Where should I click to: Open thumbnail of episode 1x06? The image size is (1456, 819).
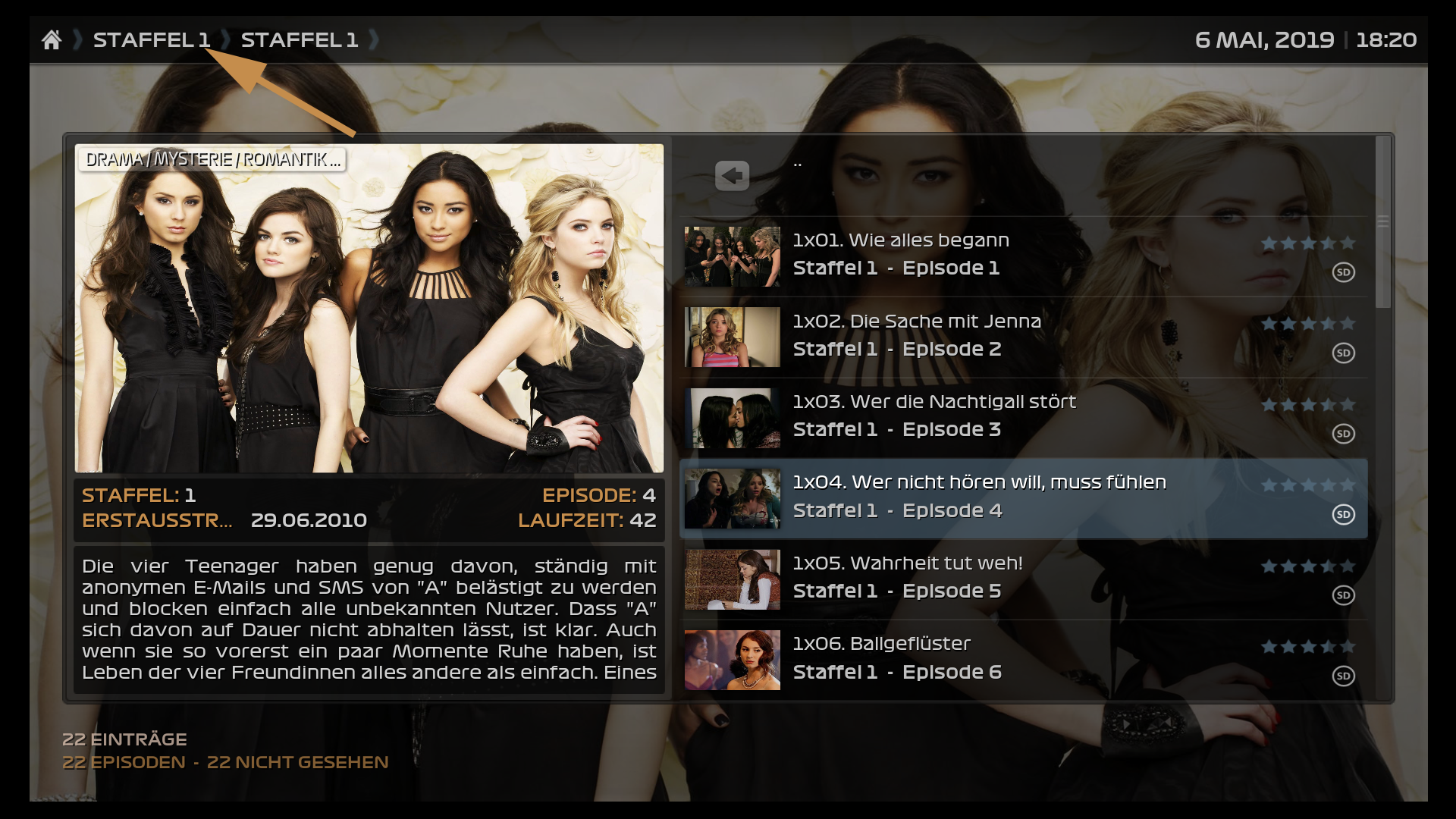tap(732, 660)
